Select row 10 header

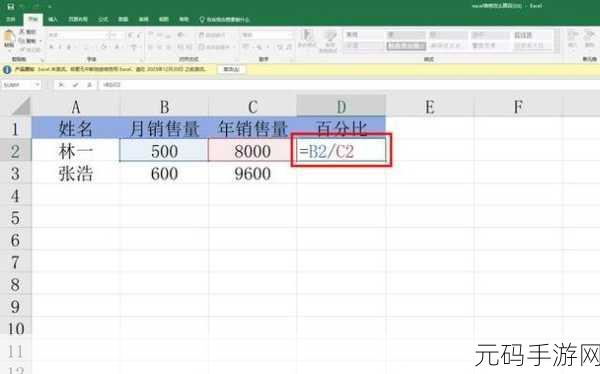[15, 329]
